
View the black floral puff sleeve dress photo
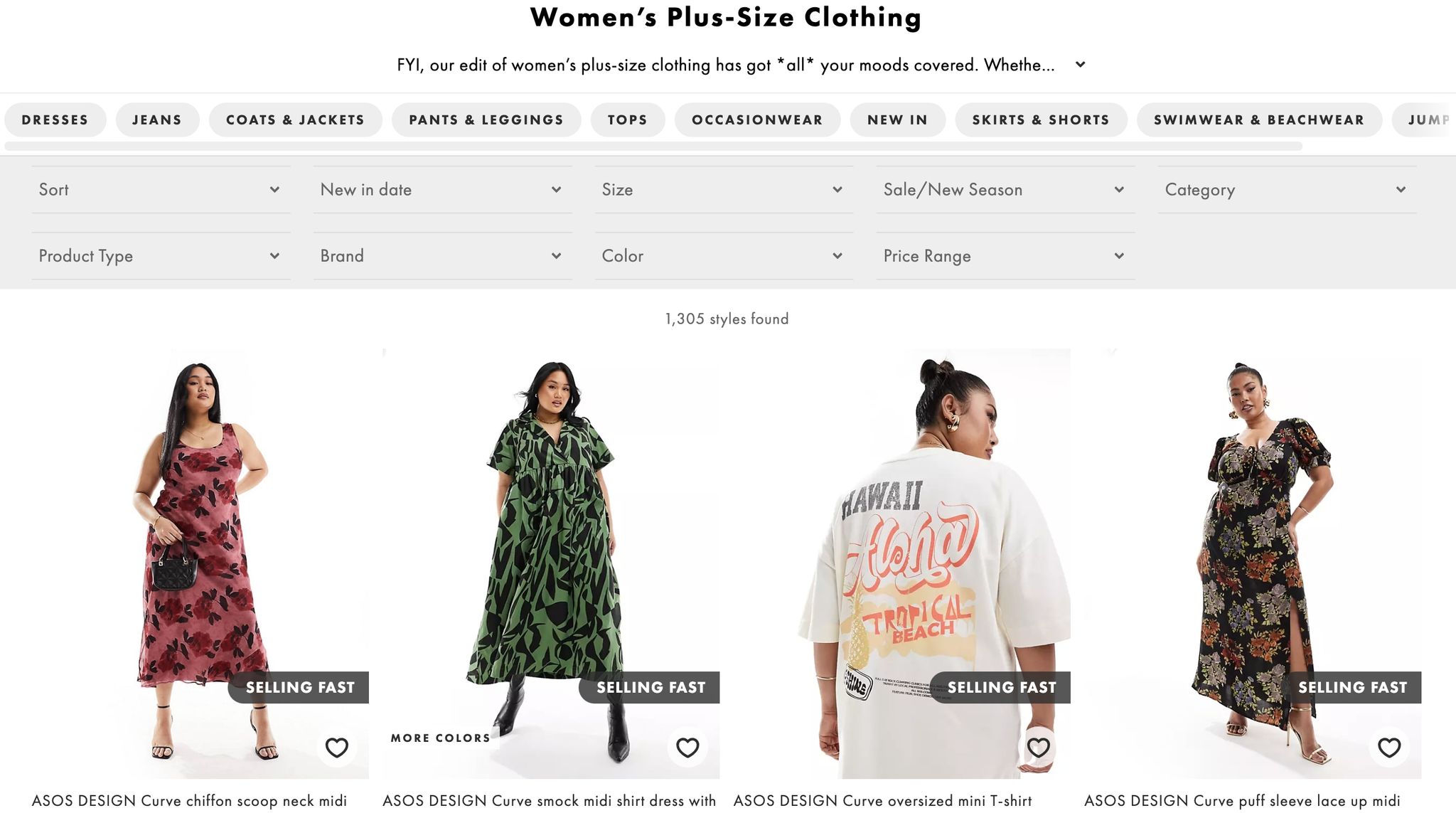pyautogui.click(x=1253, y=541)
